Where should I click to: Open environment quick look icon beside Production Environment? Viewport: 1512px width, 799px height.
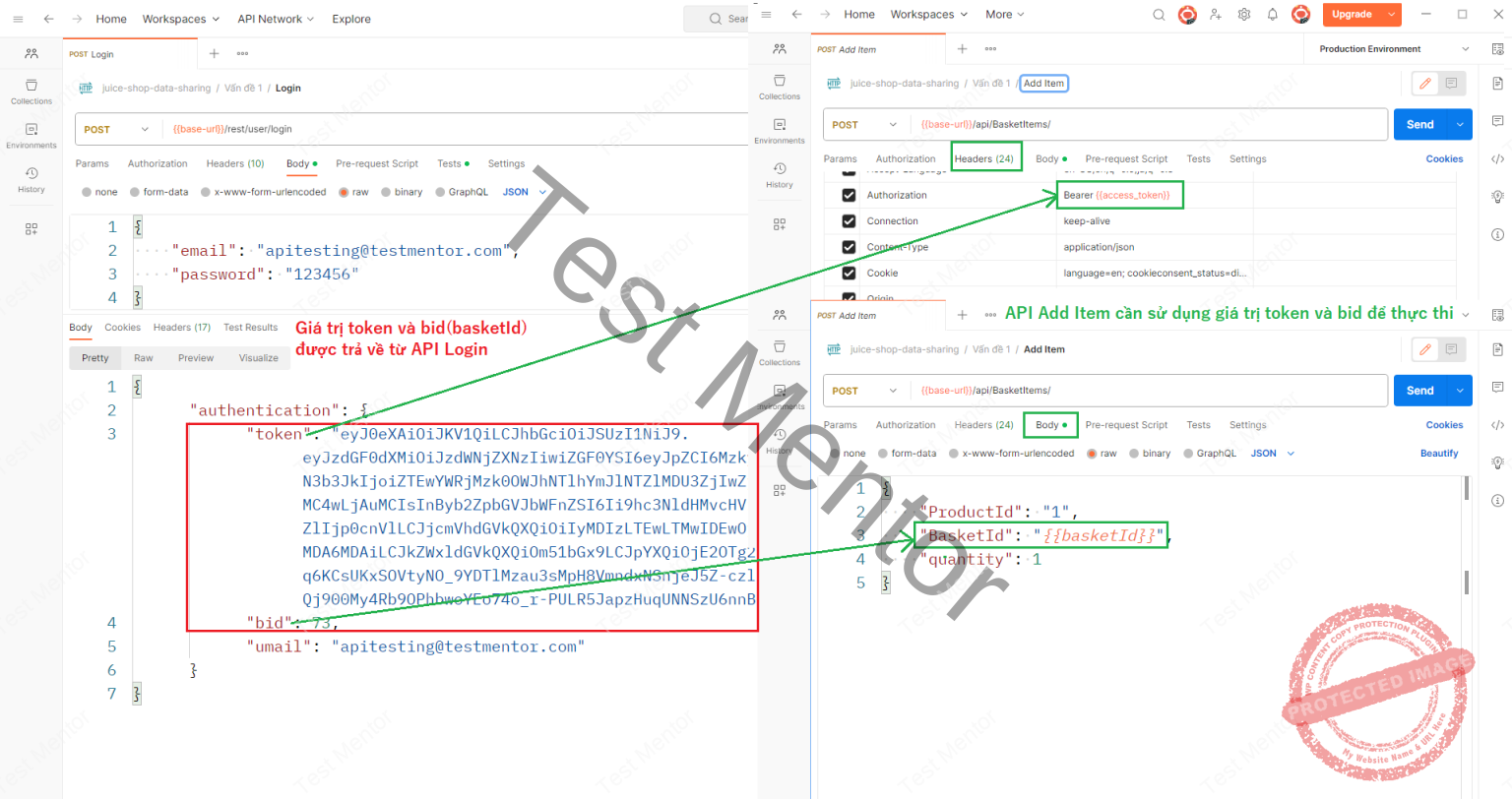(x=1497, y=49)
